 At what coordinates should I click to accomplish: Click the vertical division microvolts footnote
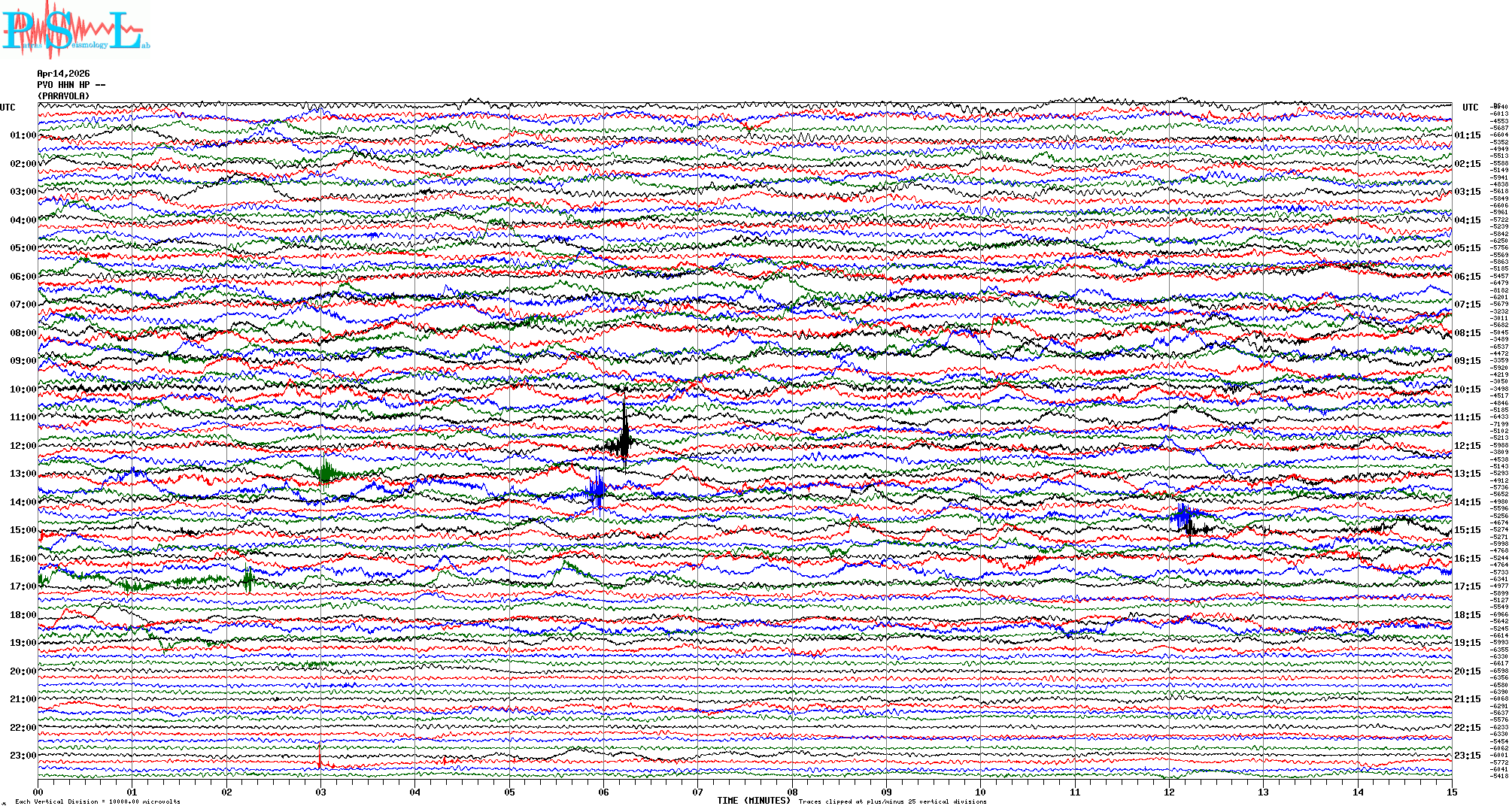coord(98,801)
